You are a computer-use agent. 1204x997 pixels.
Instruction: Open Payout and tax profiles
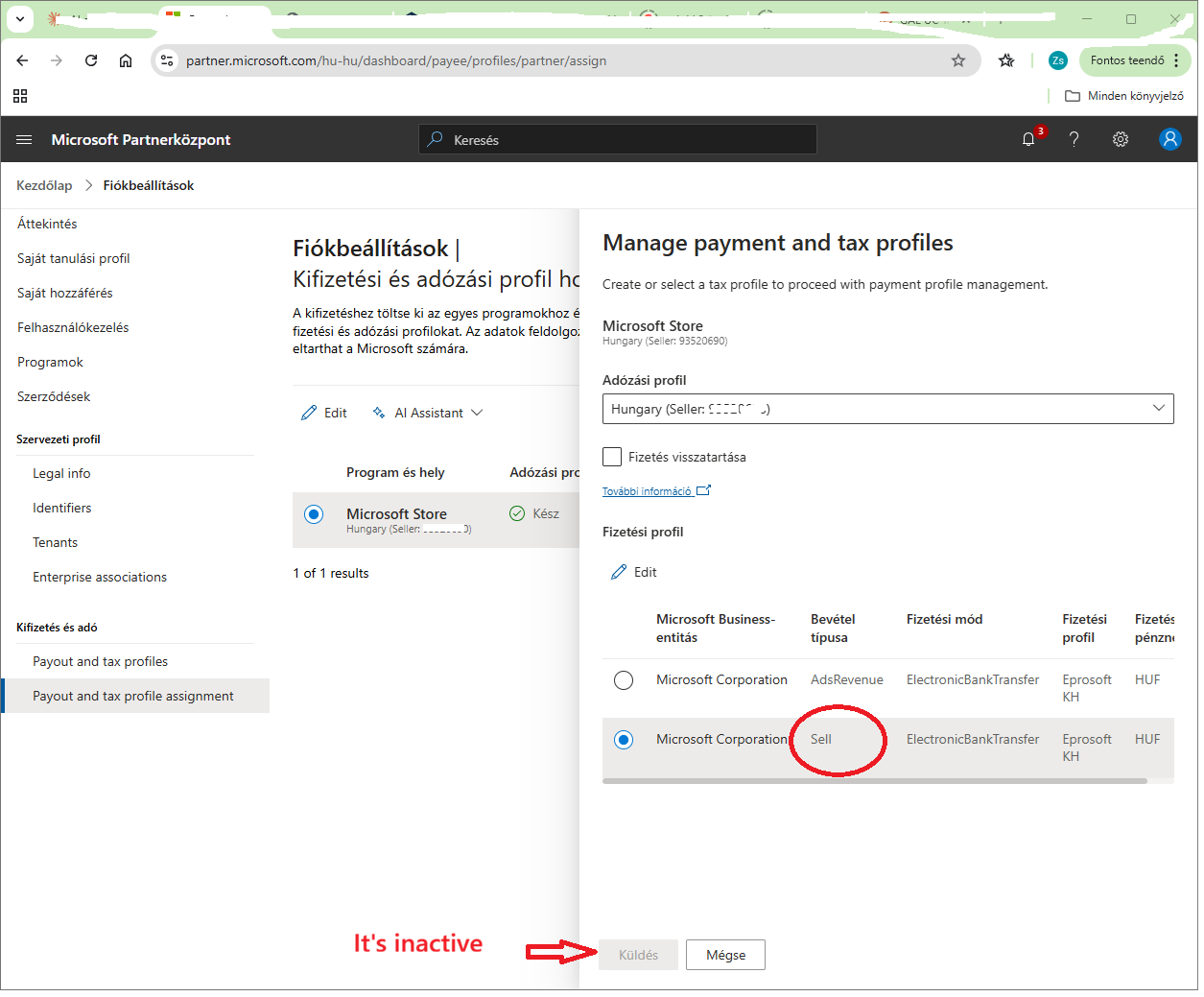coord(100,661)
